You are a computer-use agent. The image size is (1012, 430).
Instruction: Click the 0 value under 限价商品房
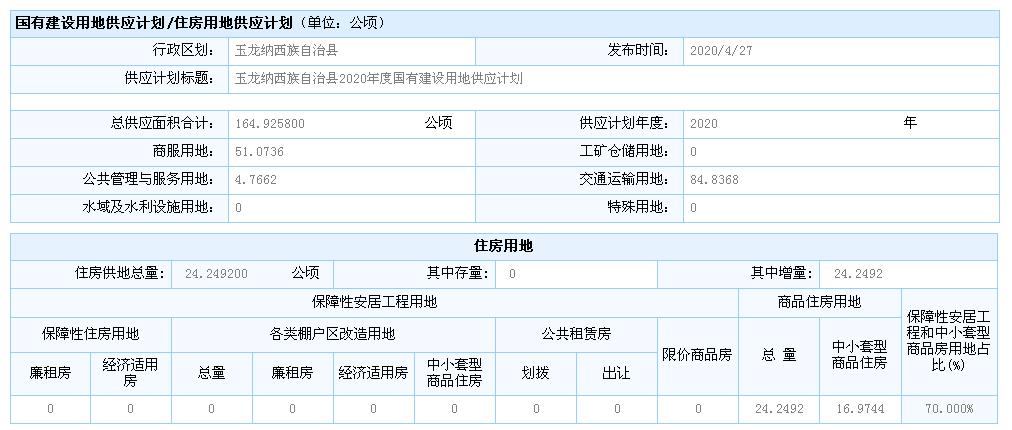click(698, 409)
